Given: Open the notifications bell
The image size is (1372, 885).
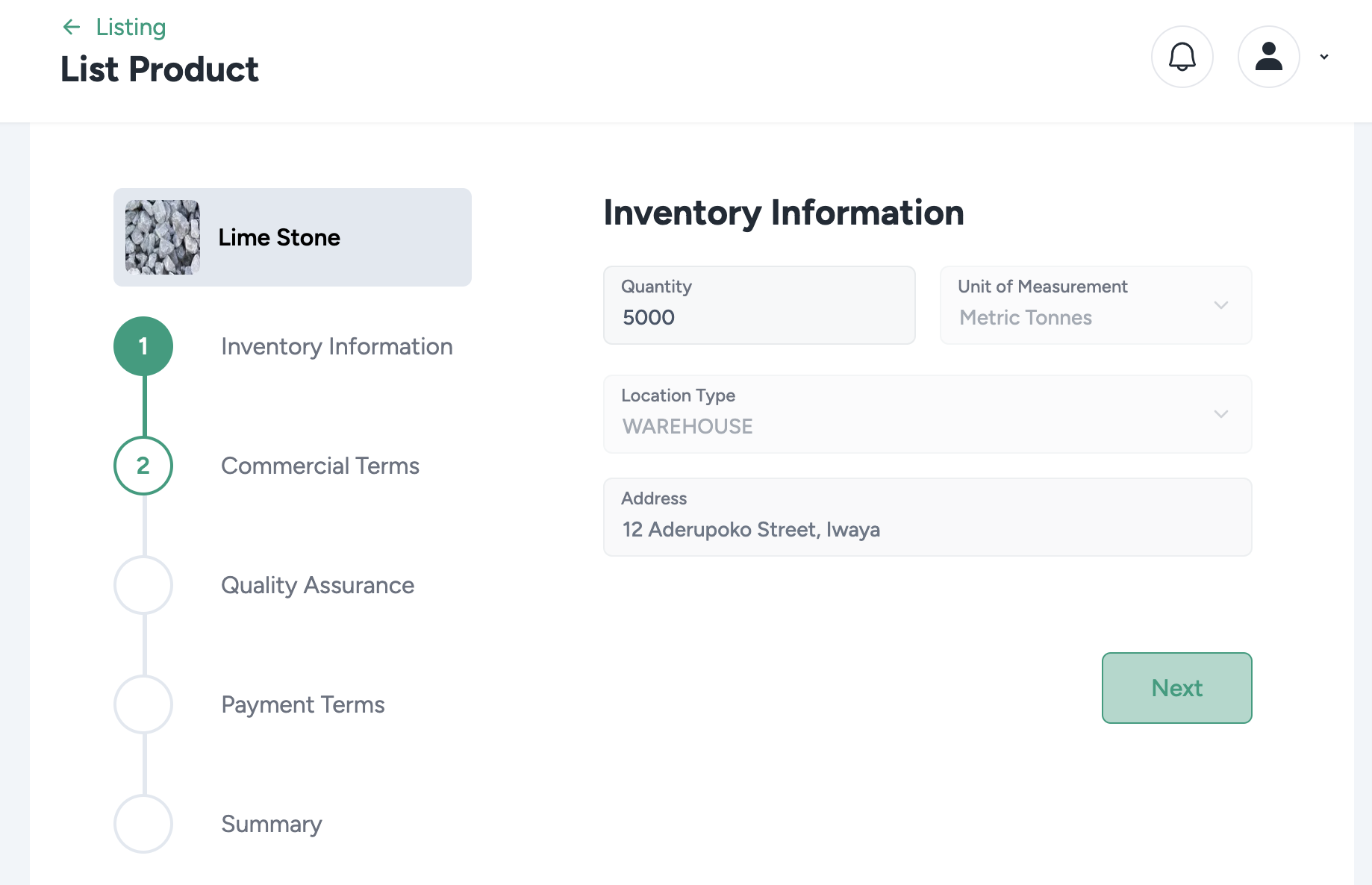Looking at the screenshot, I should 1182,57.
